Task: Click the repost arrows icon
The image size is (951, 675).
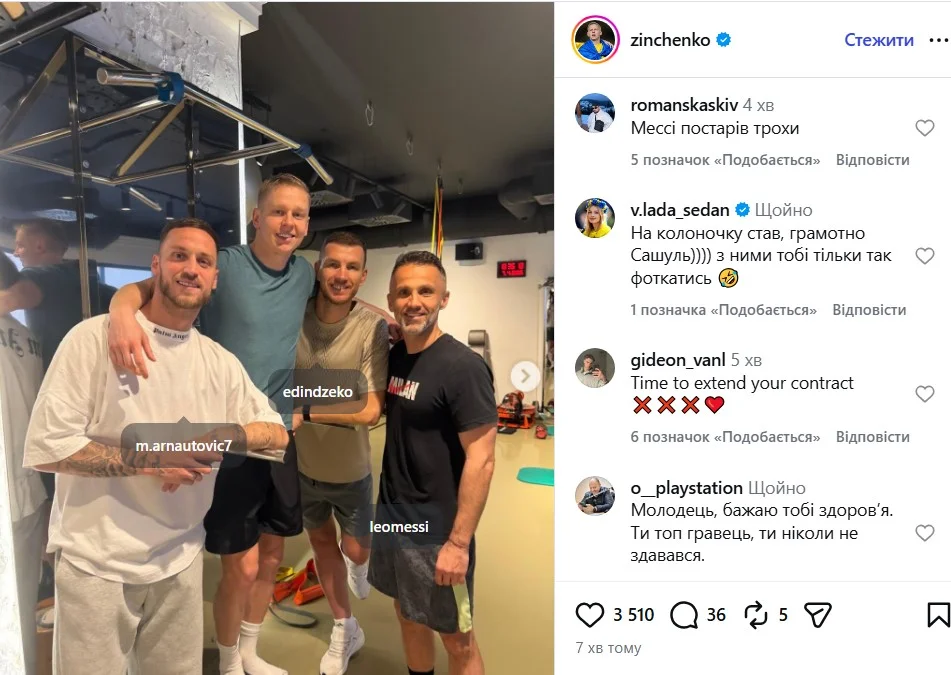Action: (x=756, y=615)
